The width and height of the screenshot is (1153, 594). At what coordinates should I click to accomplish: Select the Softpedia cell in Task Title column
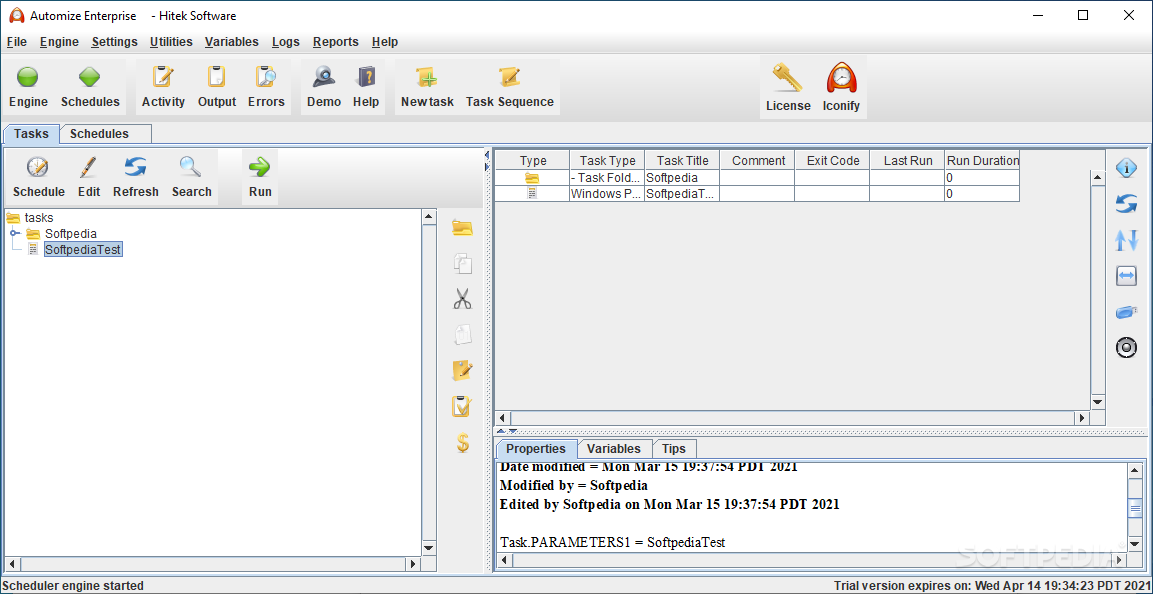(682, 178)
